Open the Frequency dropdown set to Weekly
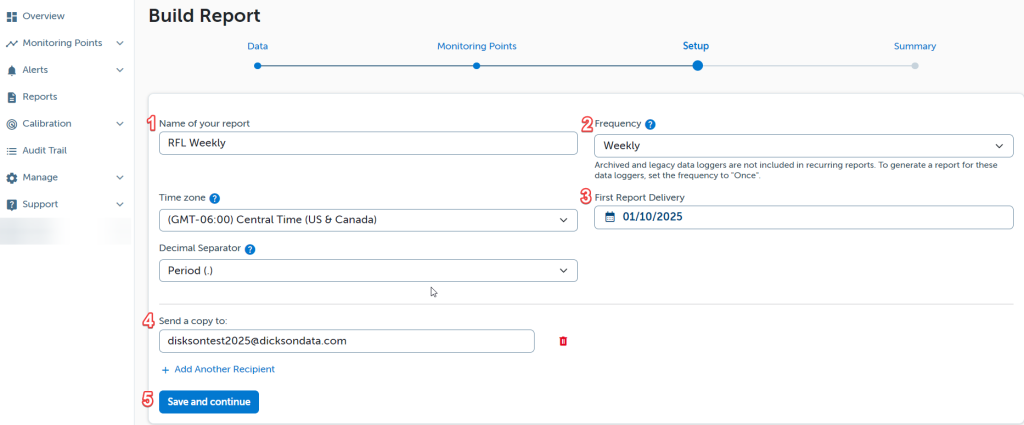1024x425 pixels. point(803,146)
